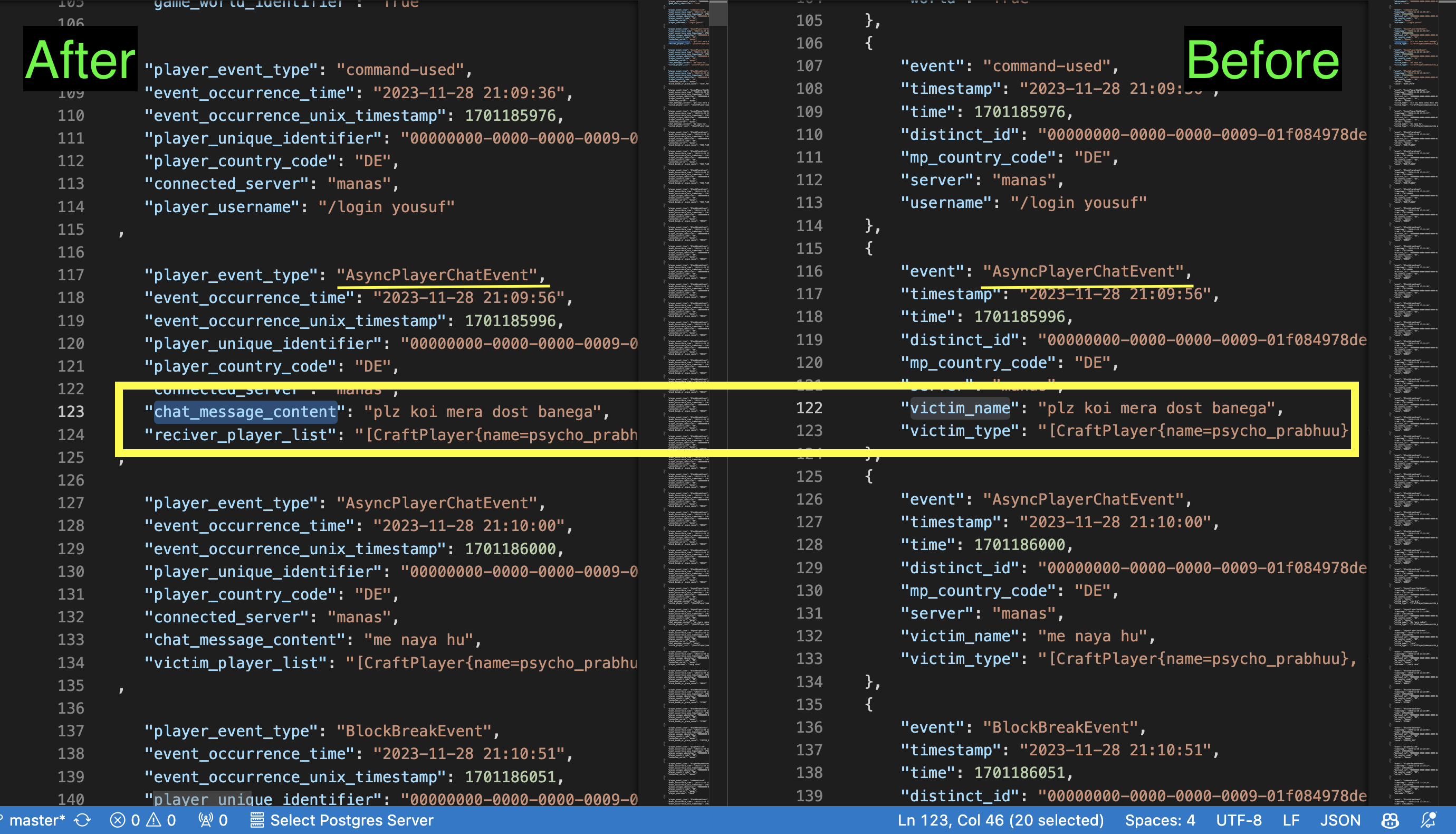The image size is (1456, 834).
Task: Open the JSON language mode selector
Action: click(1340, 820)
